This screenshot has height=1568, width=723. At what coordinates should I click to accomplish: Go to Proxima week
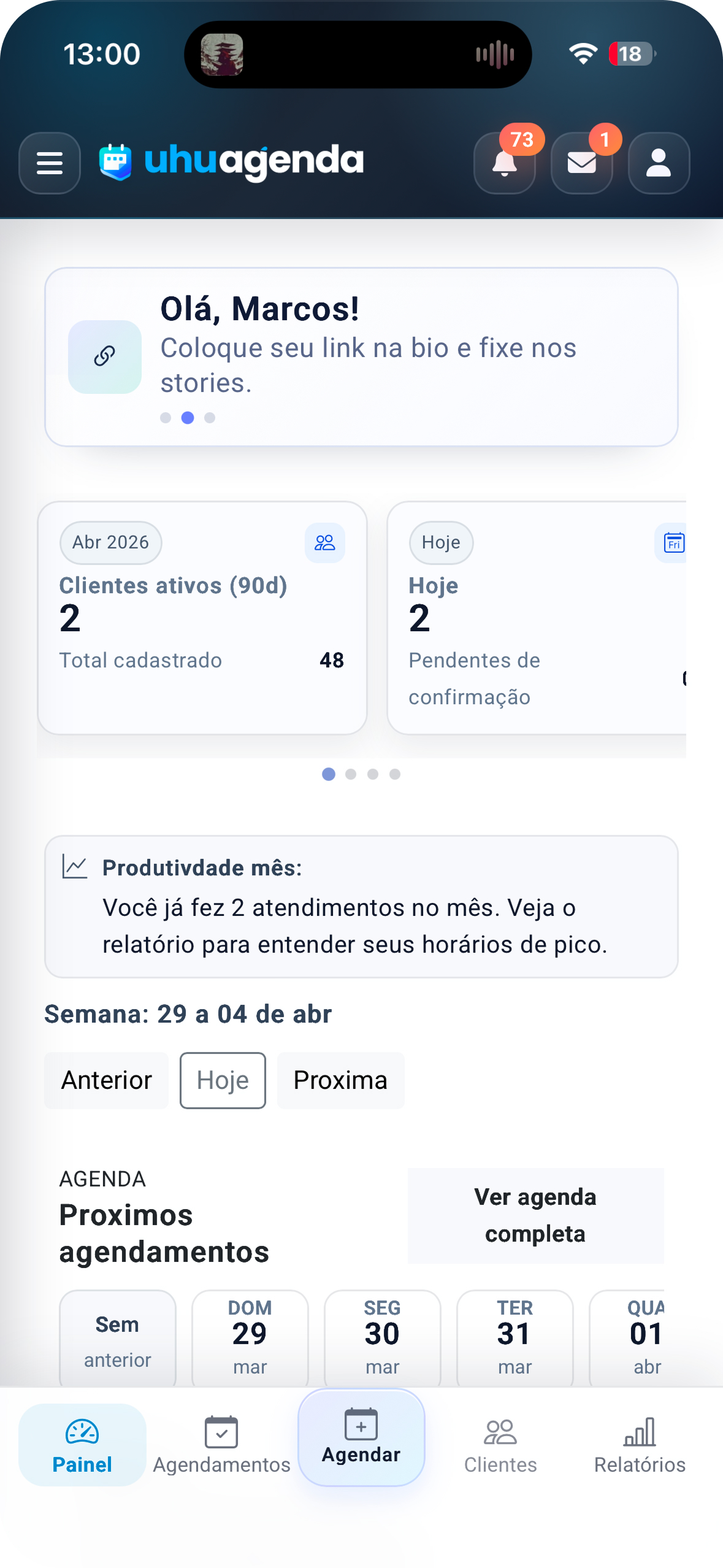click(x=340, y=1080)
